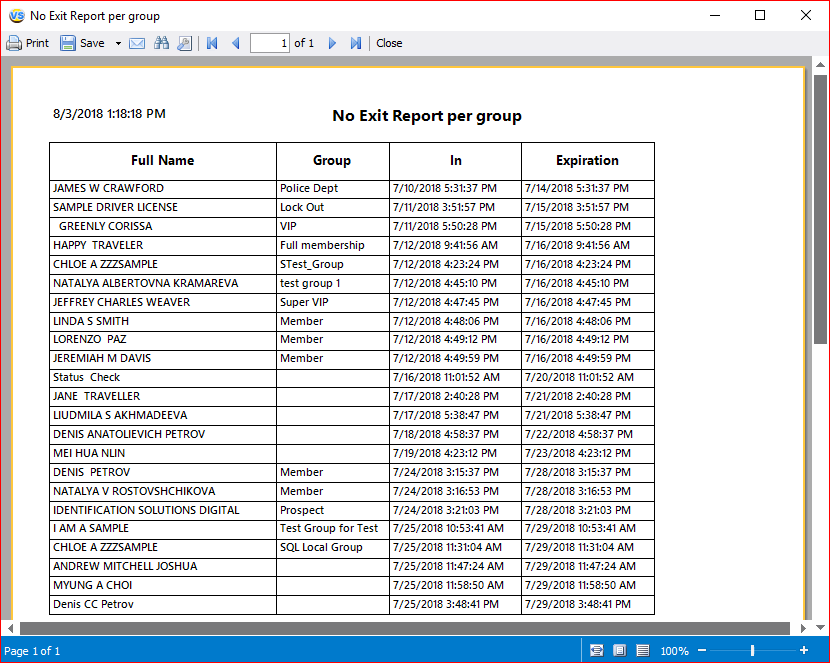
Task: Click the page number input field
Action: (269, 43)
